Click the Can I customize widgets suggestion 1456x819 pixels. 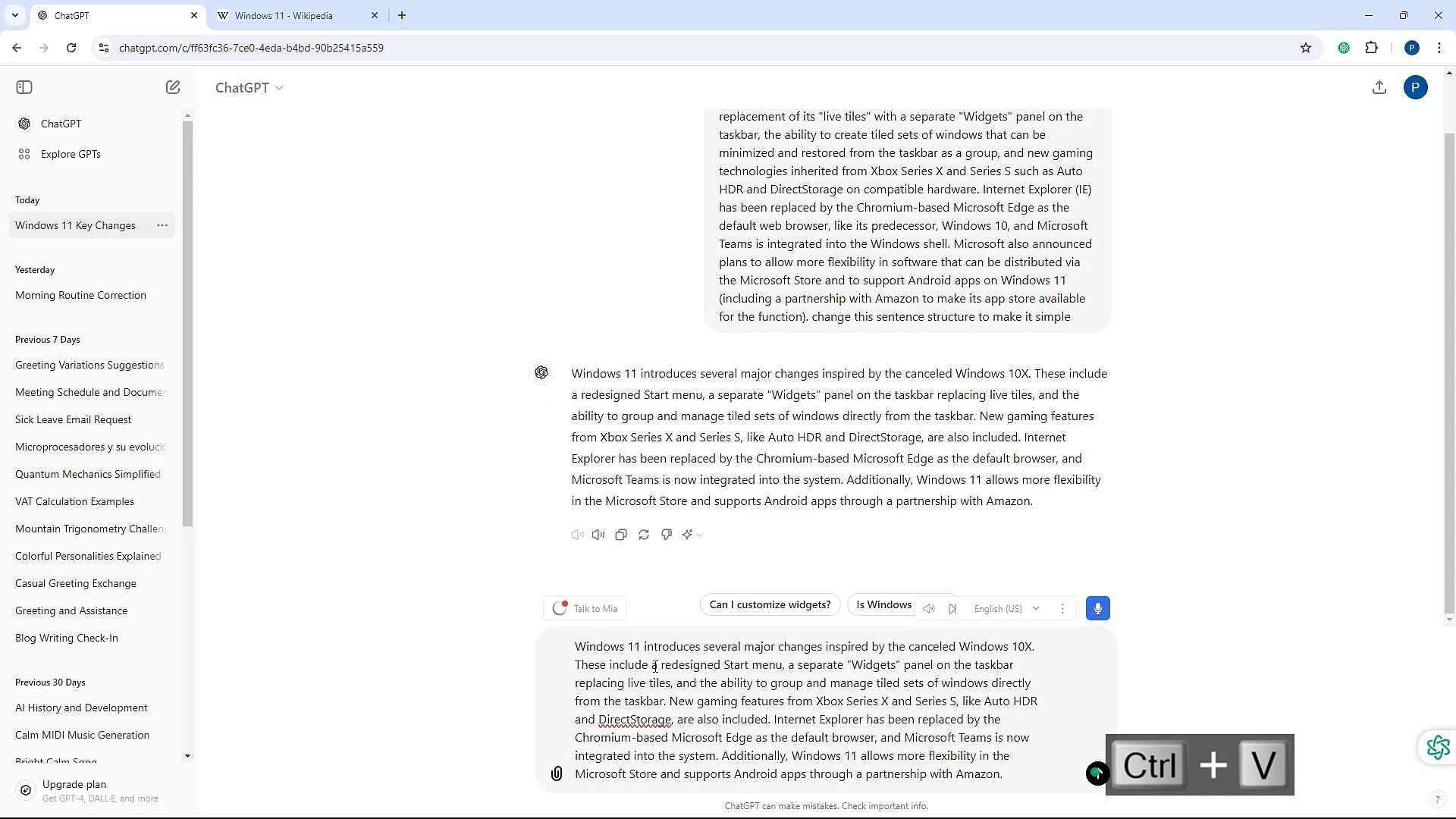(x=769, y=604)
